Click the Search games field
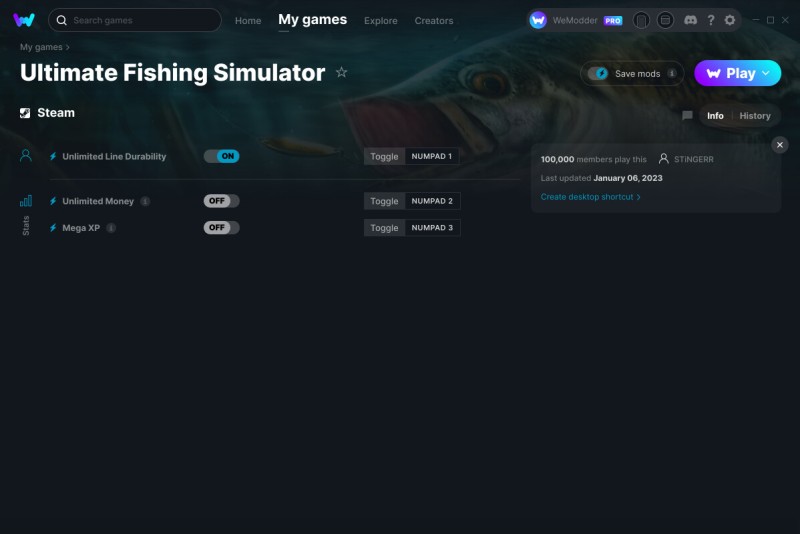Viewport: 800px width, 534px height. point(135,20)
